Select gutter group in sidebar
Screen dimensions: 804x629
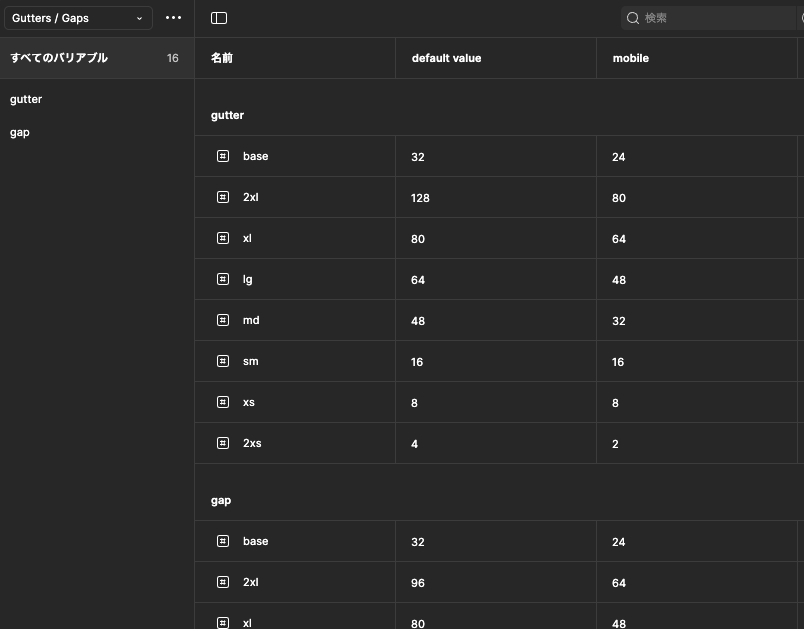point(26,99)
